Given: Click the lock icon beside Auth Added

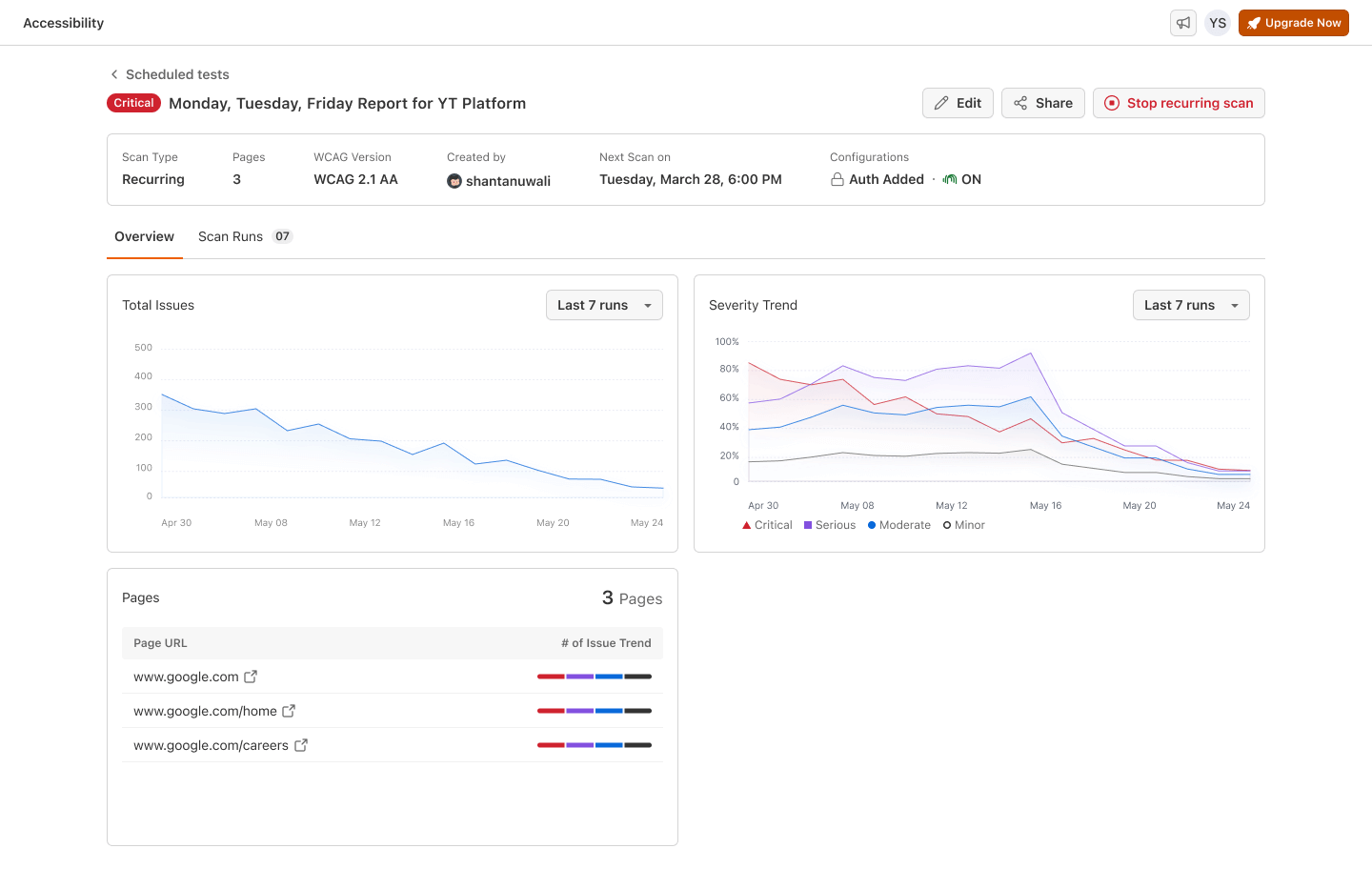Looking at the screenshot, I should [837, 179].
